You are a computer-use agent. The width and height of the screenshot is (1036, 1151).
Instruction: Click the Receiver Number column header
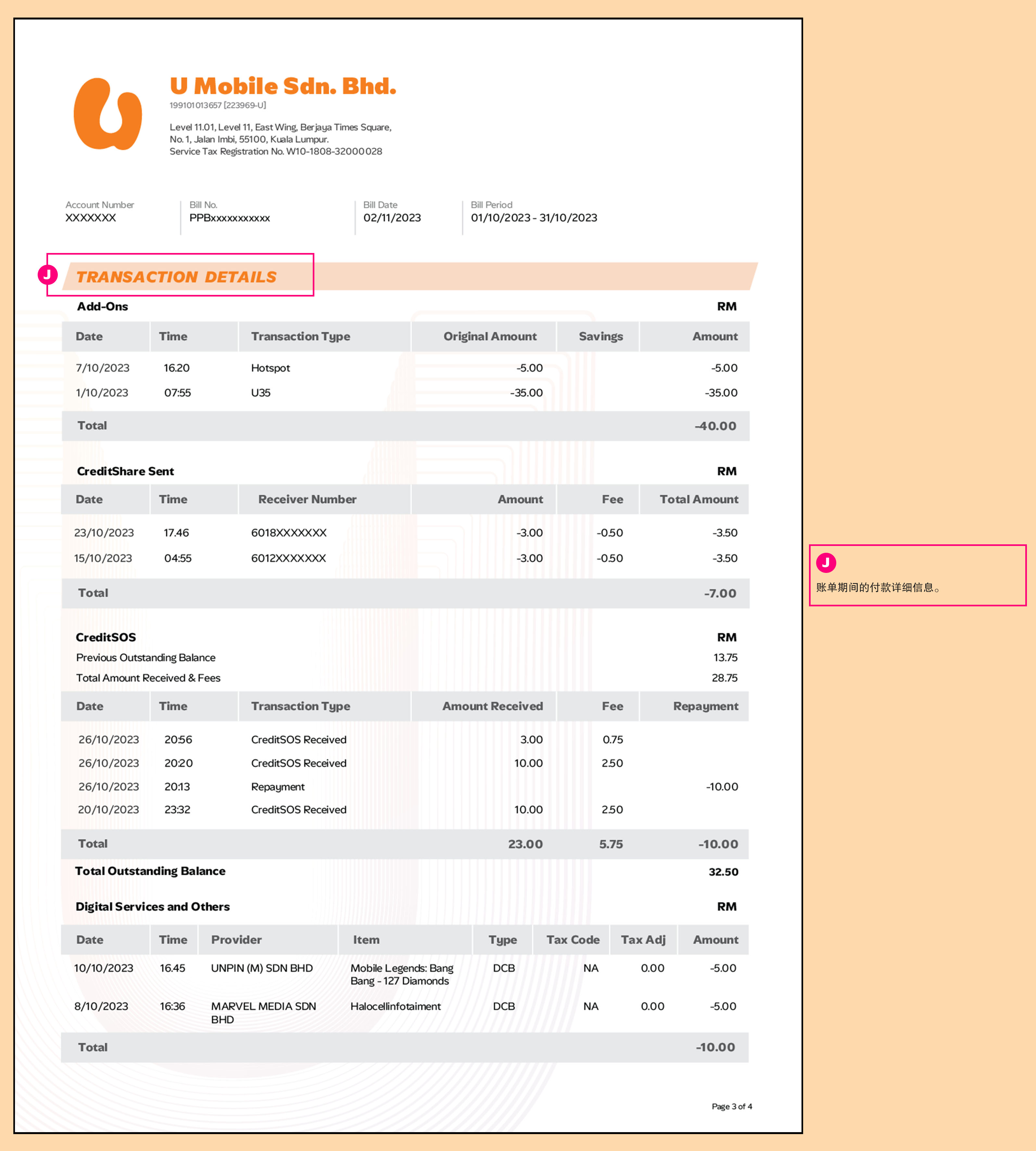click(307, 499)
